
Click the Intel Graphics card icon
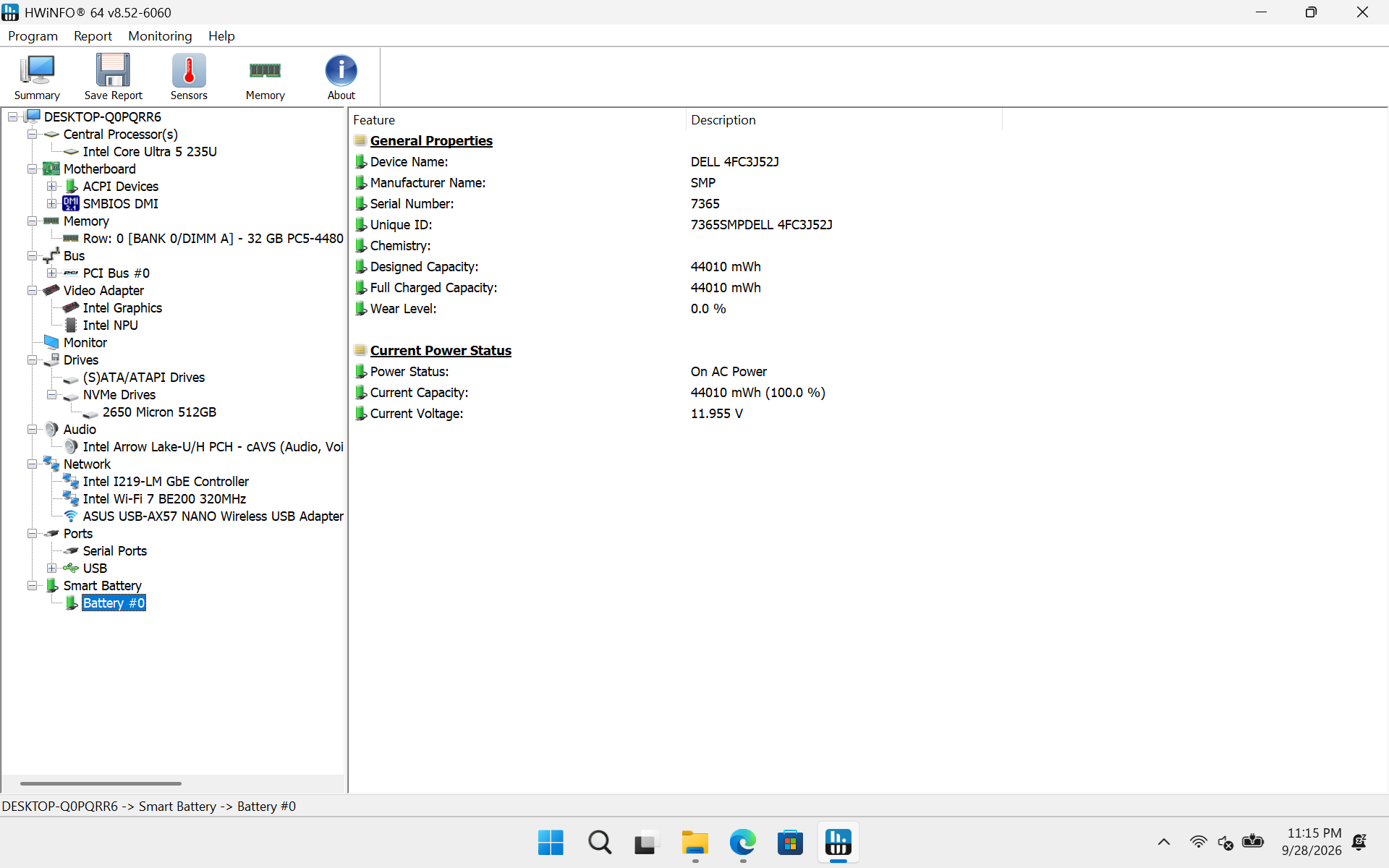point(71,307)
